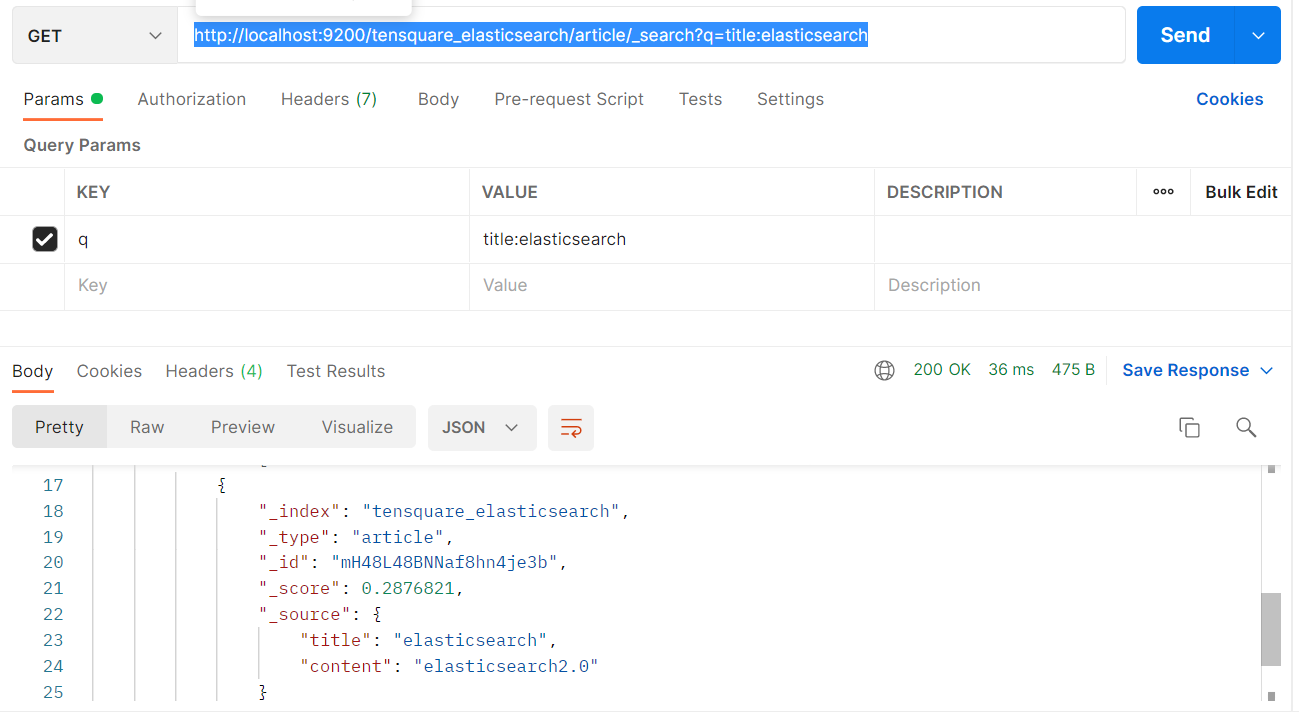
Task: Open the Cookies link
Action: coord(1229,99)
